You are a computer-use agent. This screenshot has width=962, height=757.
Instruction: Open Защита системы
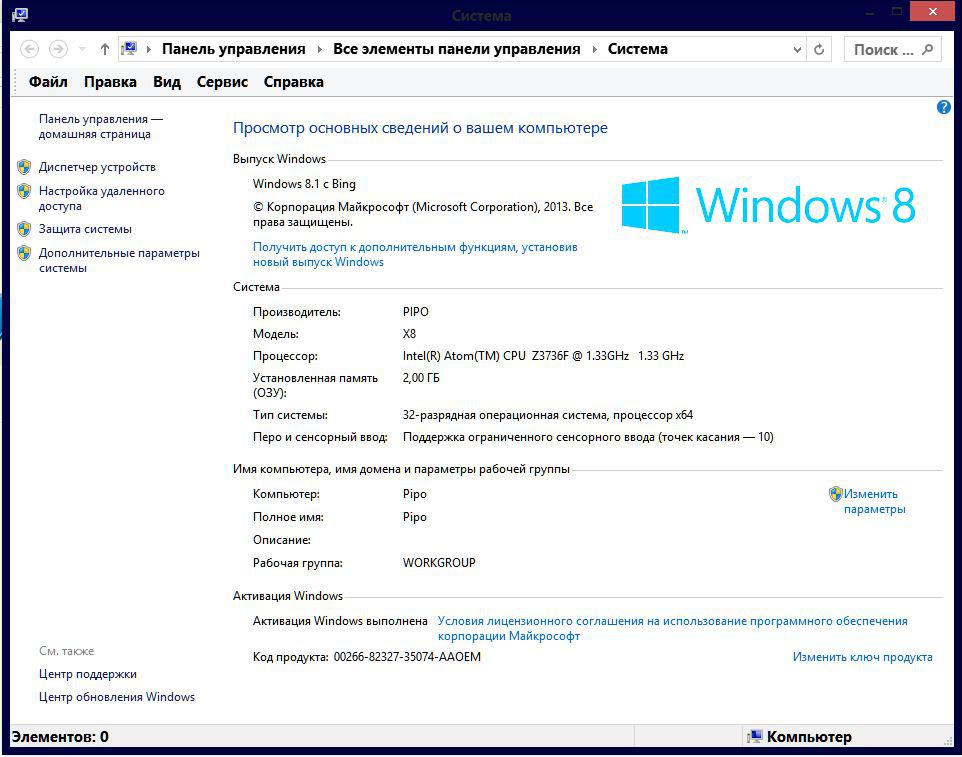[85, 229]
